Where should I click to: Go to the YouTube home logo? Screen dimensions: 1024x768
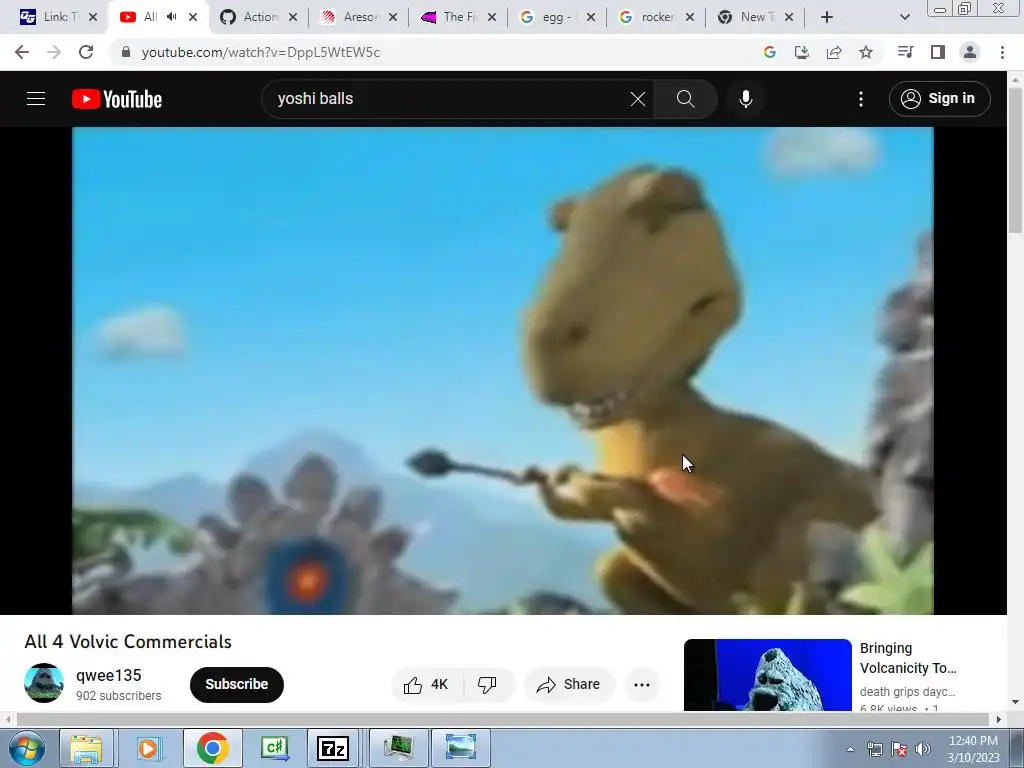pyautogui.click(x=117, y=99)
